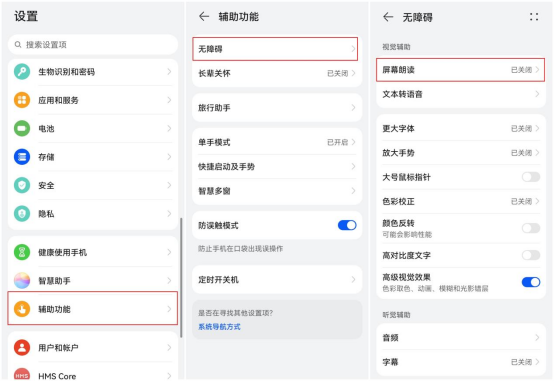Open the four-dot menu on 无障碍 page
Screen dimensions: 554x381
pos(534,17)
